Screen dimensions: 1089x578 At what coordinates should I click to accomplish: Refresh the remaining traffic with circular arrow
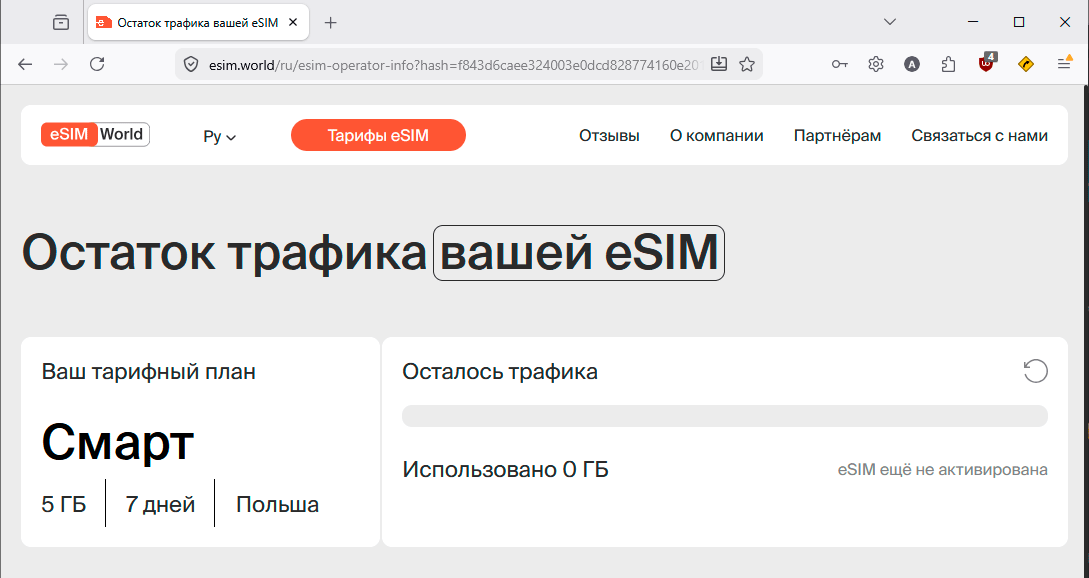(1036, 371)
